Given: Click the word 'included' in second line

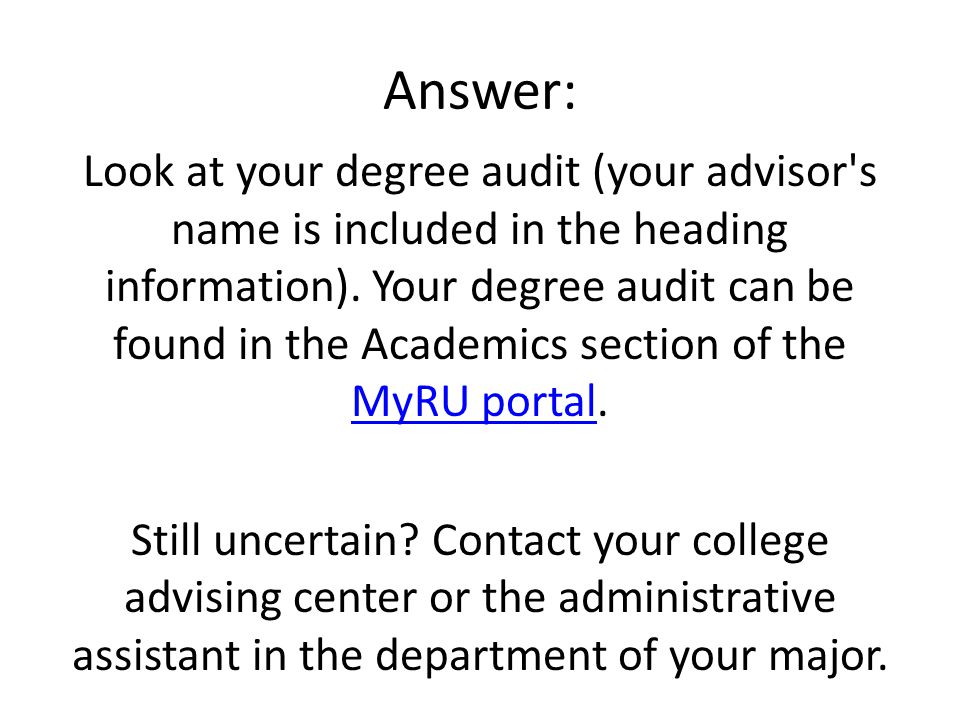Looking at the screenshot, I should [415, 229].
